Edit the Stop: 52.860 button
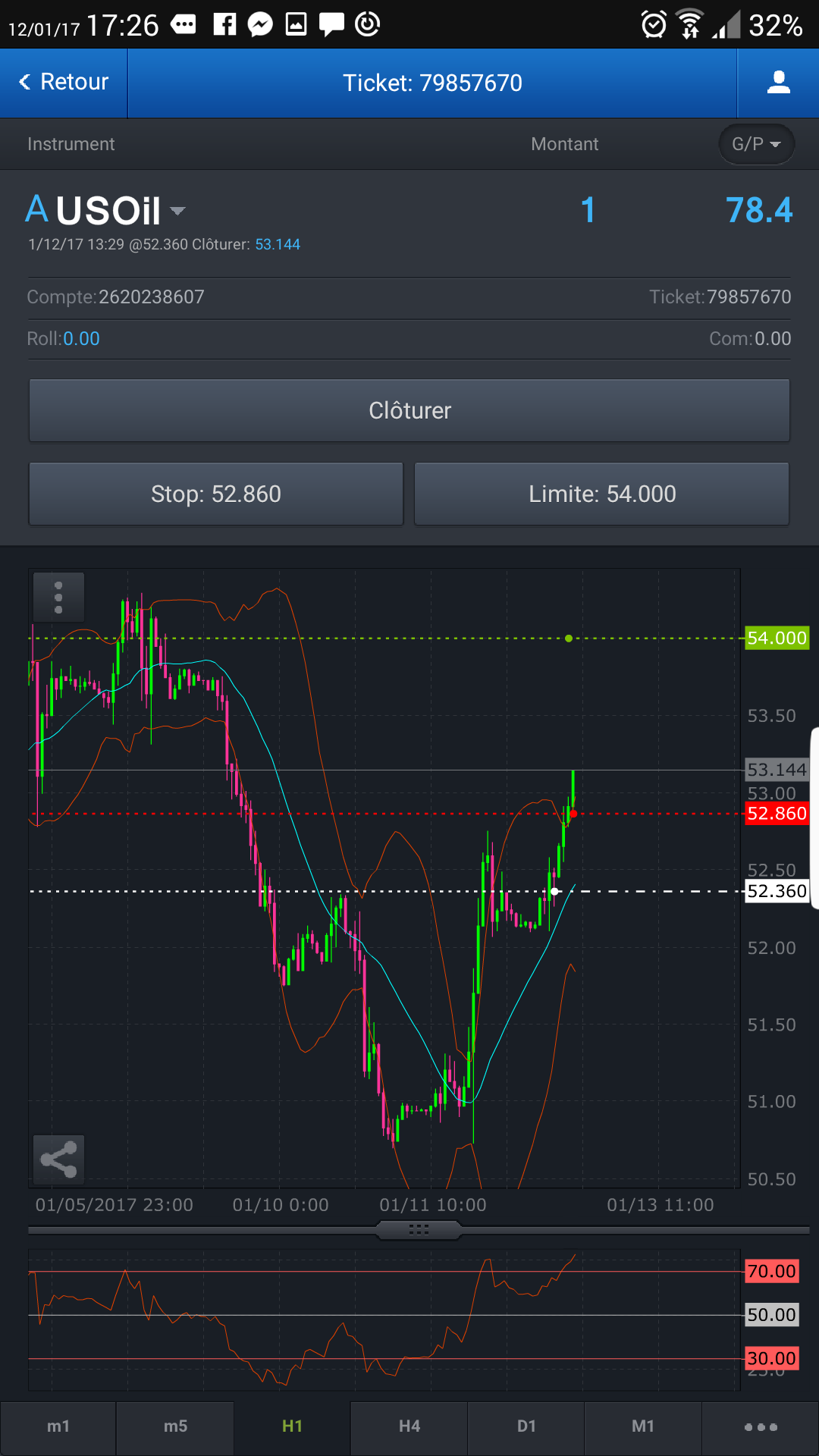819x1456 pixels. click(x=216, y=494)
